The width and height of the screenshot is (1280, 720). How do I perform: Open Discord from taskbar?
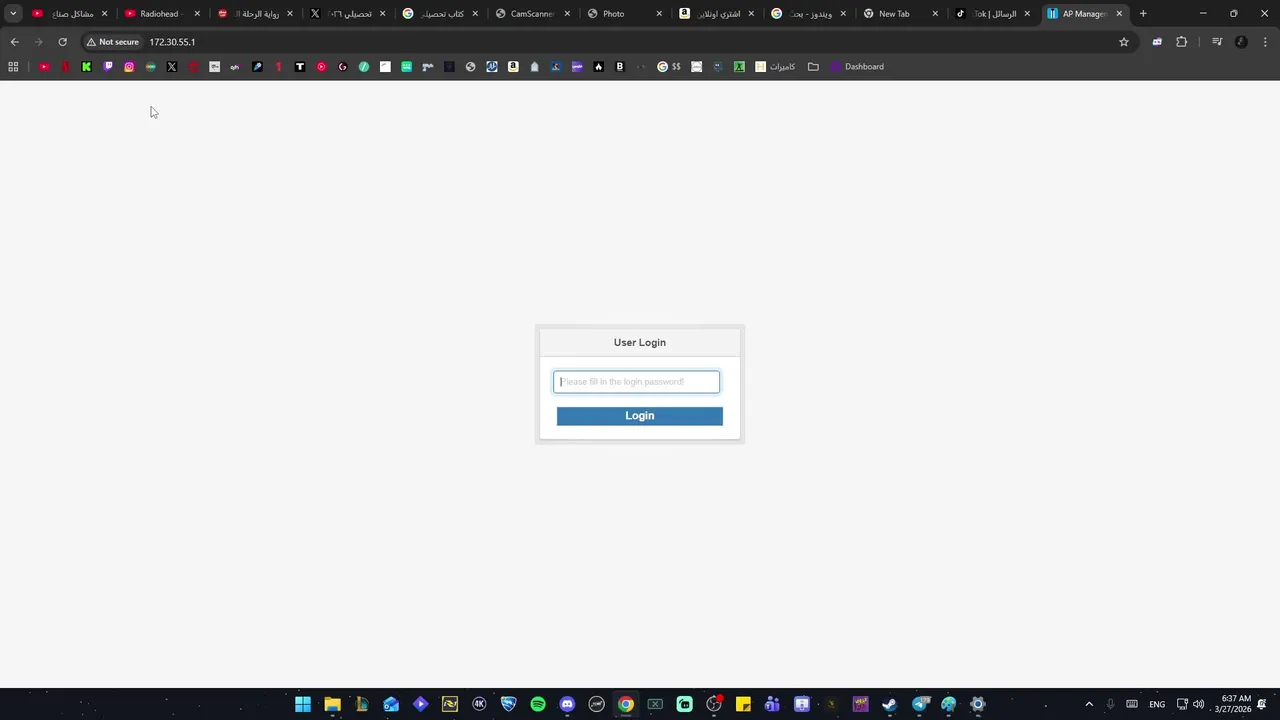[567, 704]
